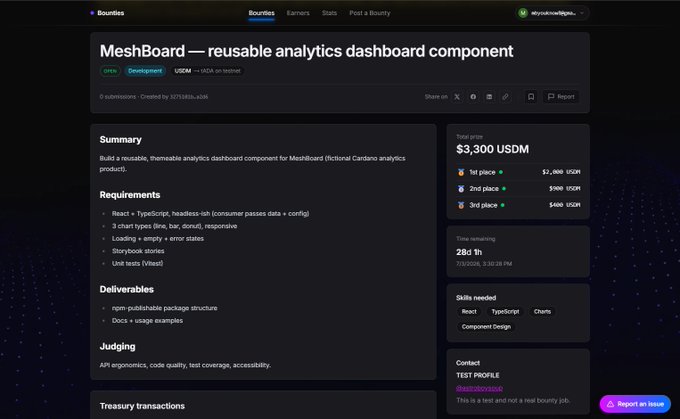Click the 28d 1h time remaining
680x419 pixels.
click(469, 252)
